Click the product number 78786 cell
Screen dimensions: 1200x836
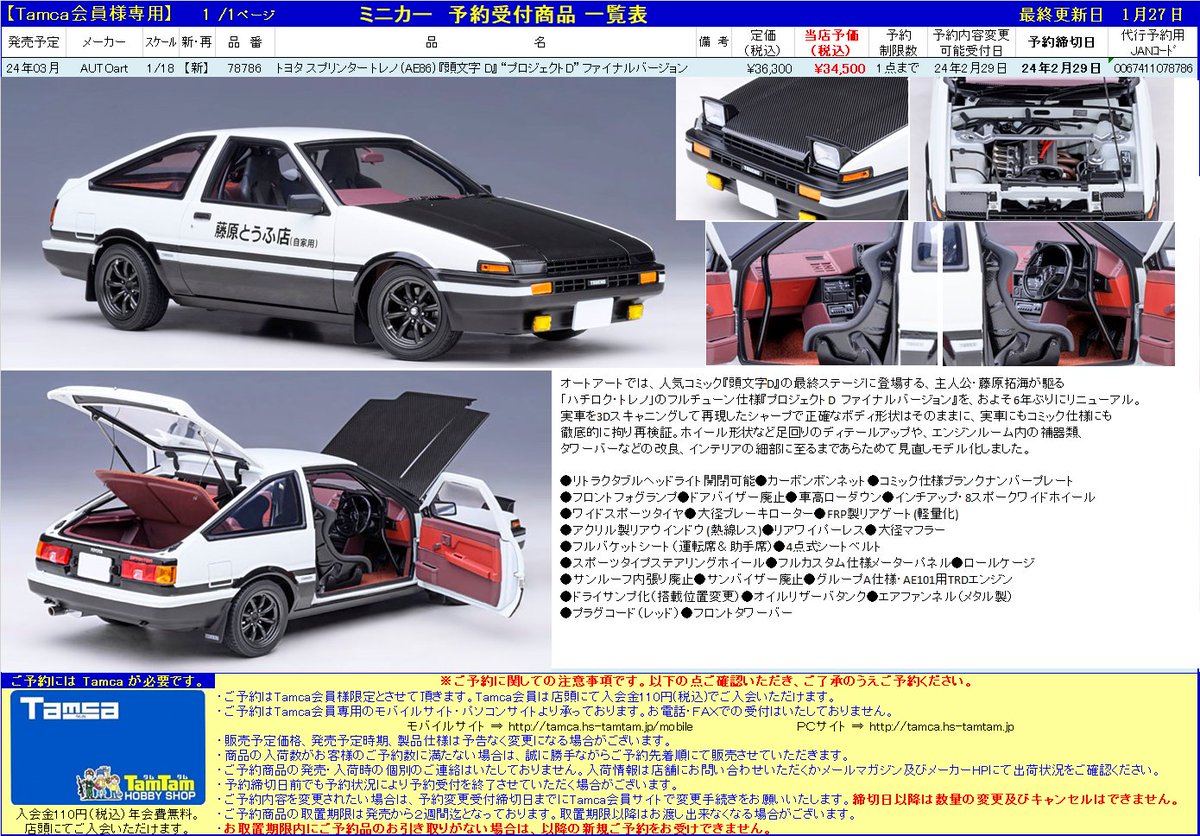(x=244, y=68)
